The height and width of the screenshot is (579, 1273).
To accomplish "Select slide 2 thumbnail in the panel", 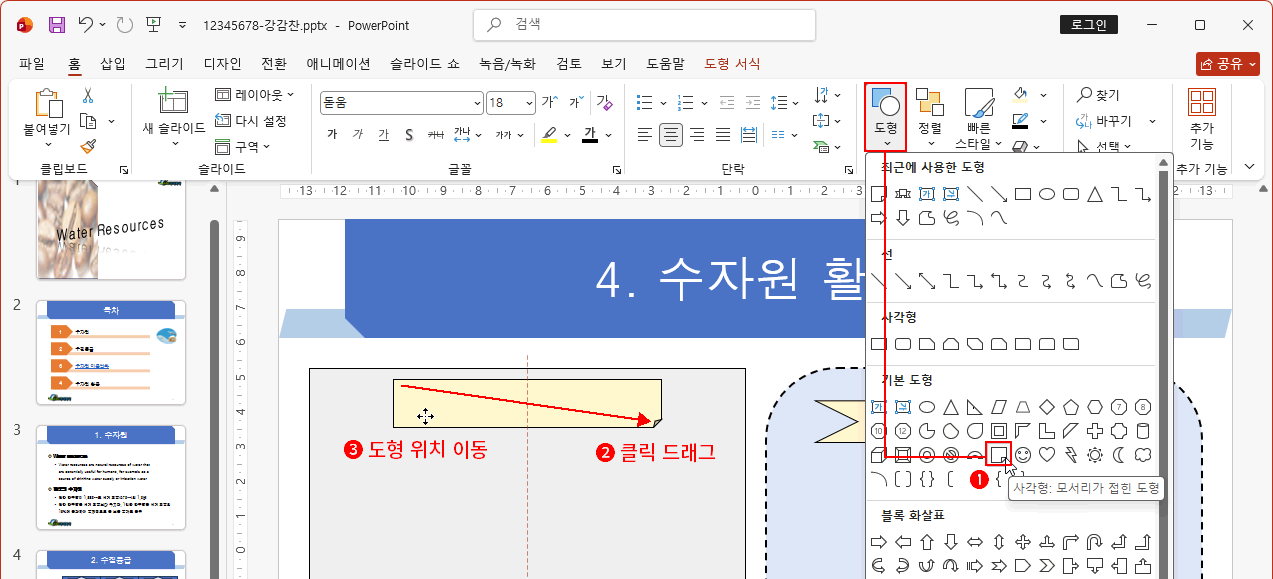I will pyautogui.click(x=110, y=352).
